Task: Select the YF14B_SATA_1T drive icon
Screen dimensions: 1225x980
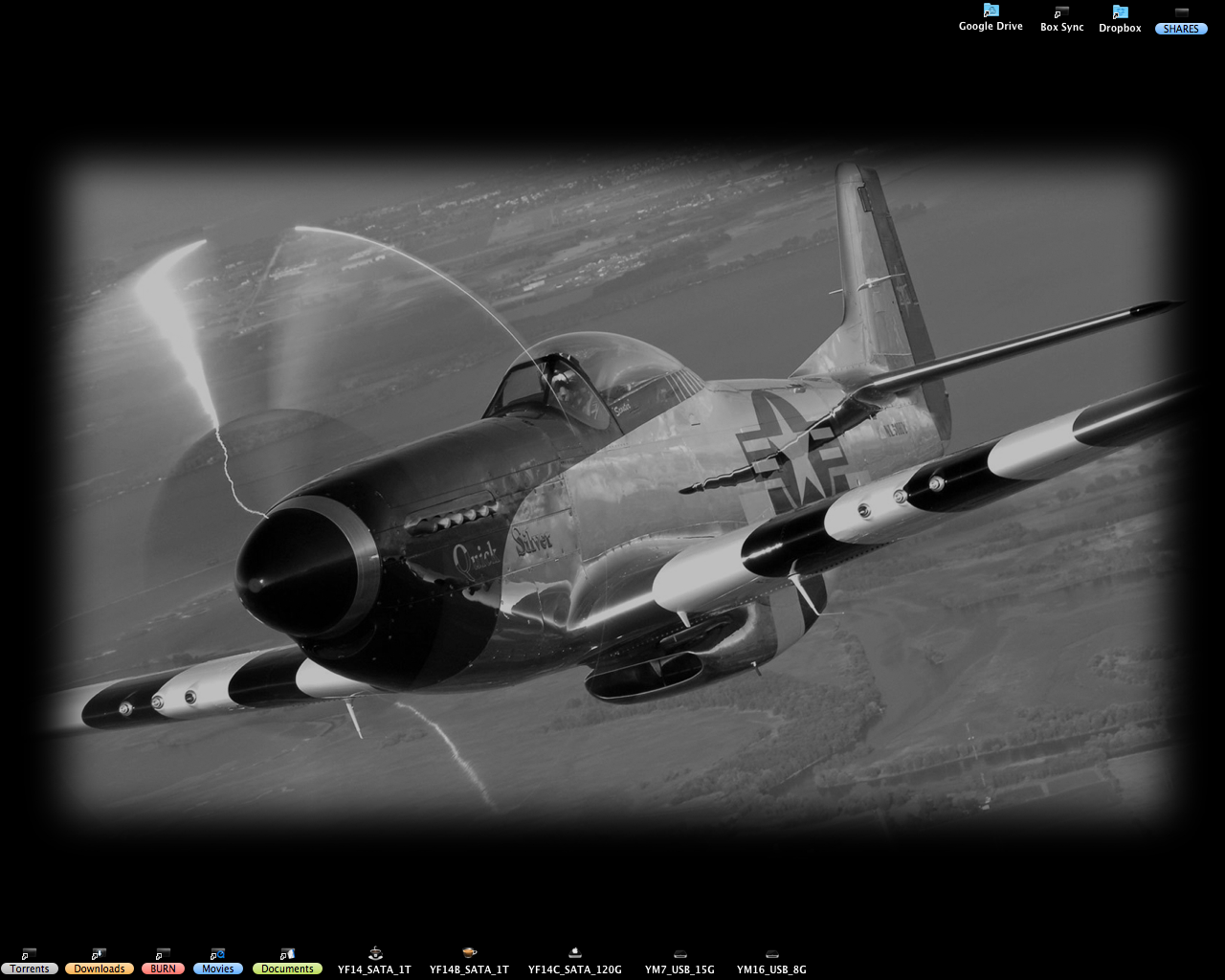Action: pyautogui.click(x=469, y=953)
